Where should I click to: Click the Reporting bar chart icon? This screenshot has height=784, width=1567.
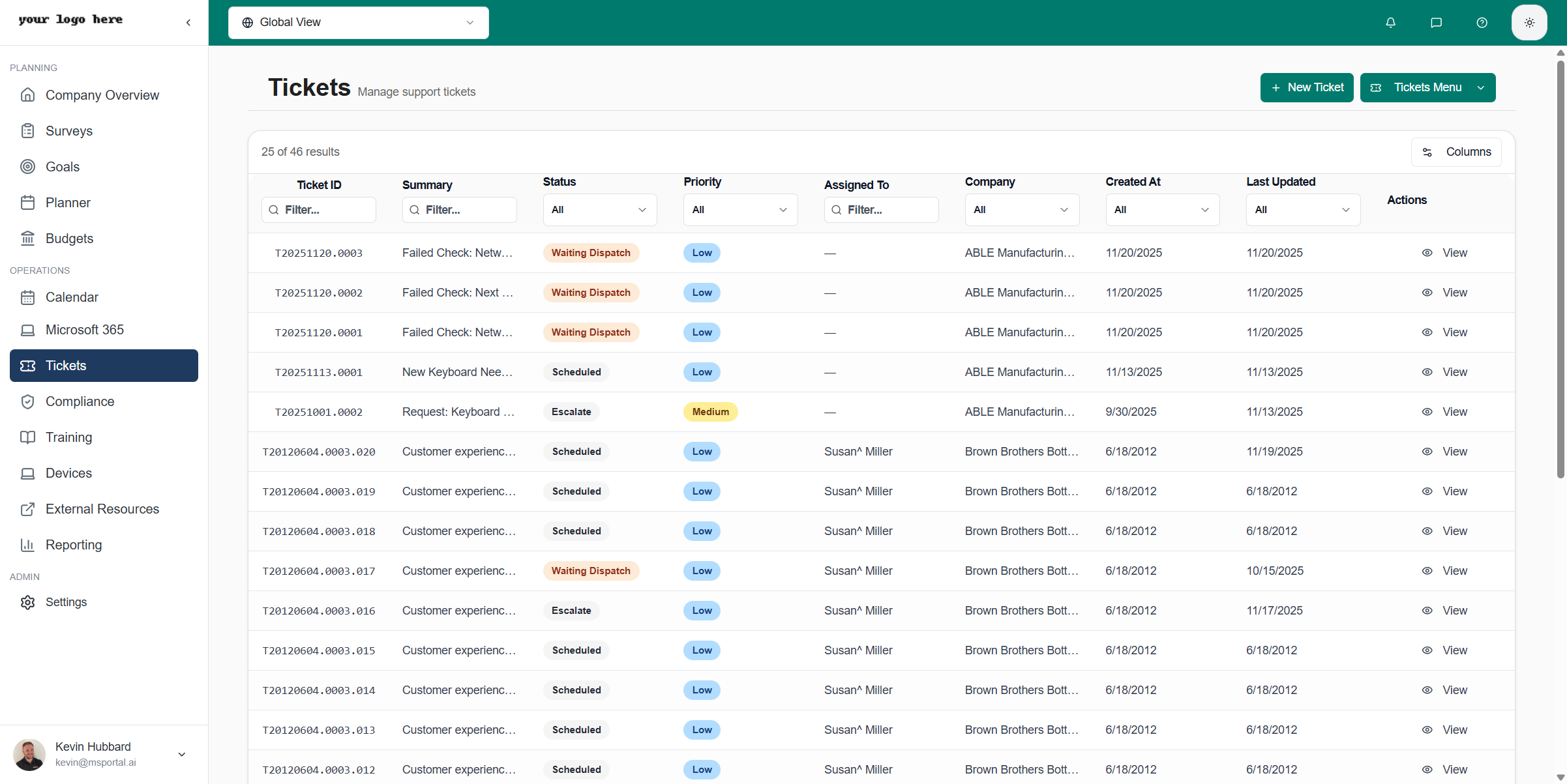[27, 545]
